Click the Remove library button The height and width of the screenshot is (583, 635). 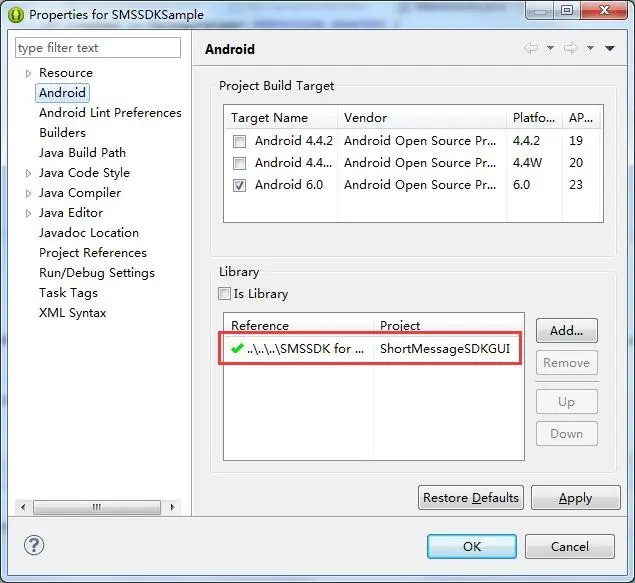click(567, 363)
